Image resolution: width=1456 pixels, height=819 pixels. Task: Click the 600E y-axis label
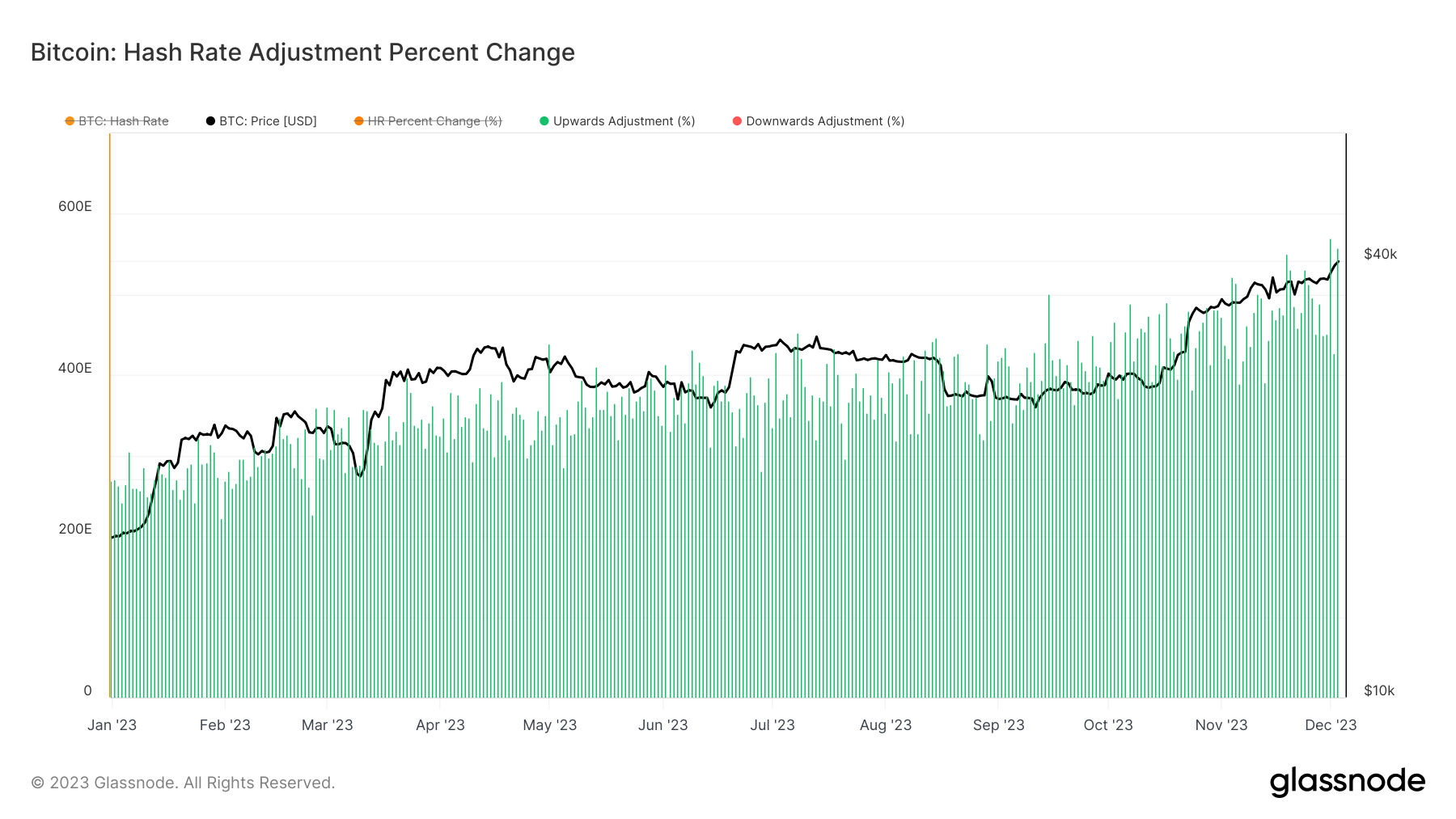pos(75,207)
